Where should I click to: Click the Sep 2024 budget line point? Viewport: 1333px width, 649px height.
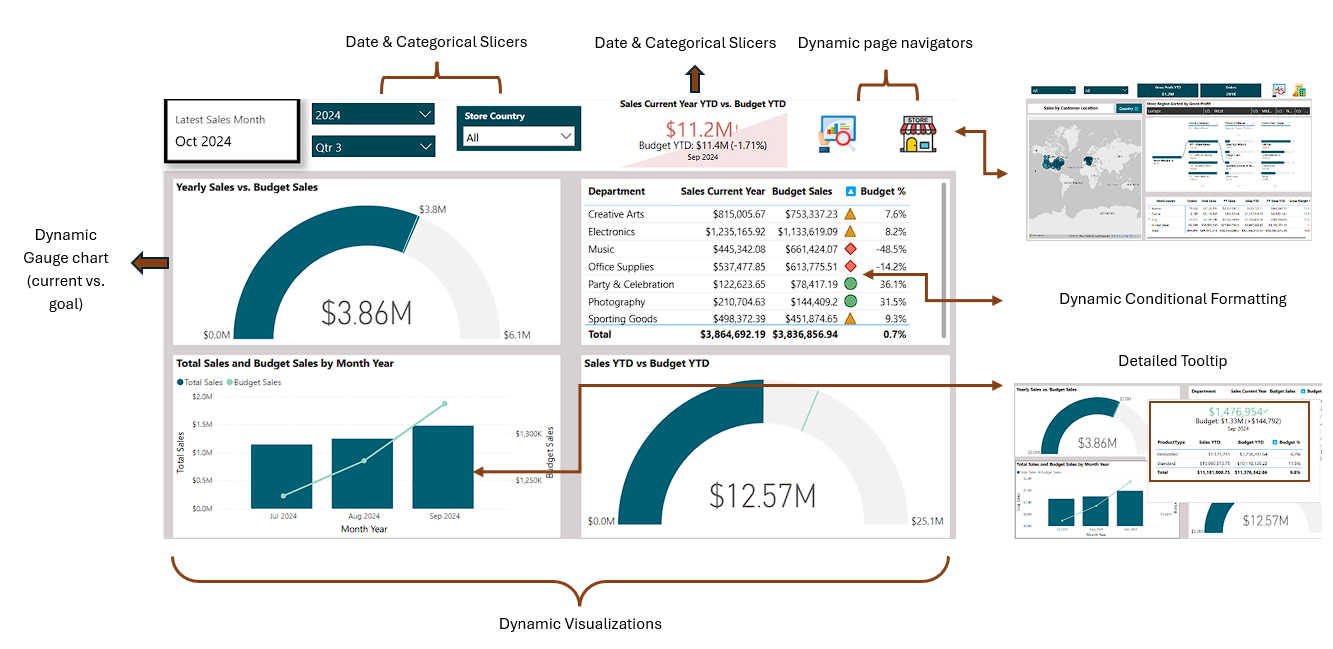click(444, 404)
